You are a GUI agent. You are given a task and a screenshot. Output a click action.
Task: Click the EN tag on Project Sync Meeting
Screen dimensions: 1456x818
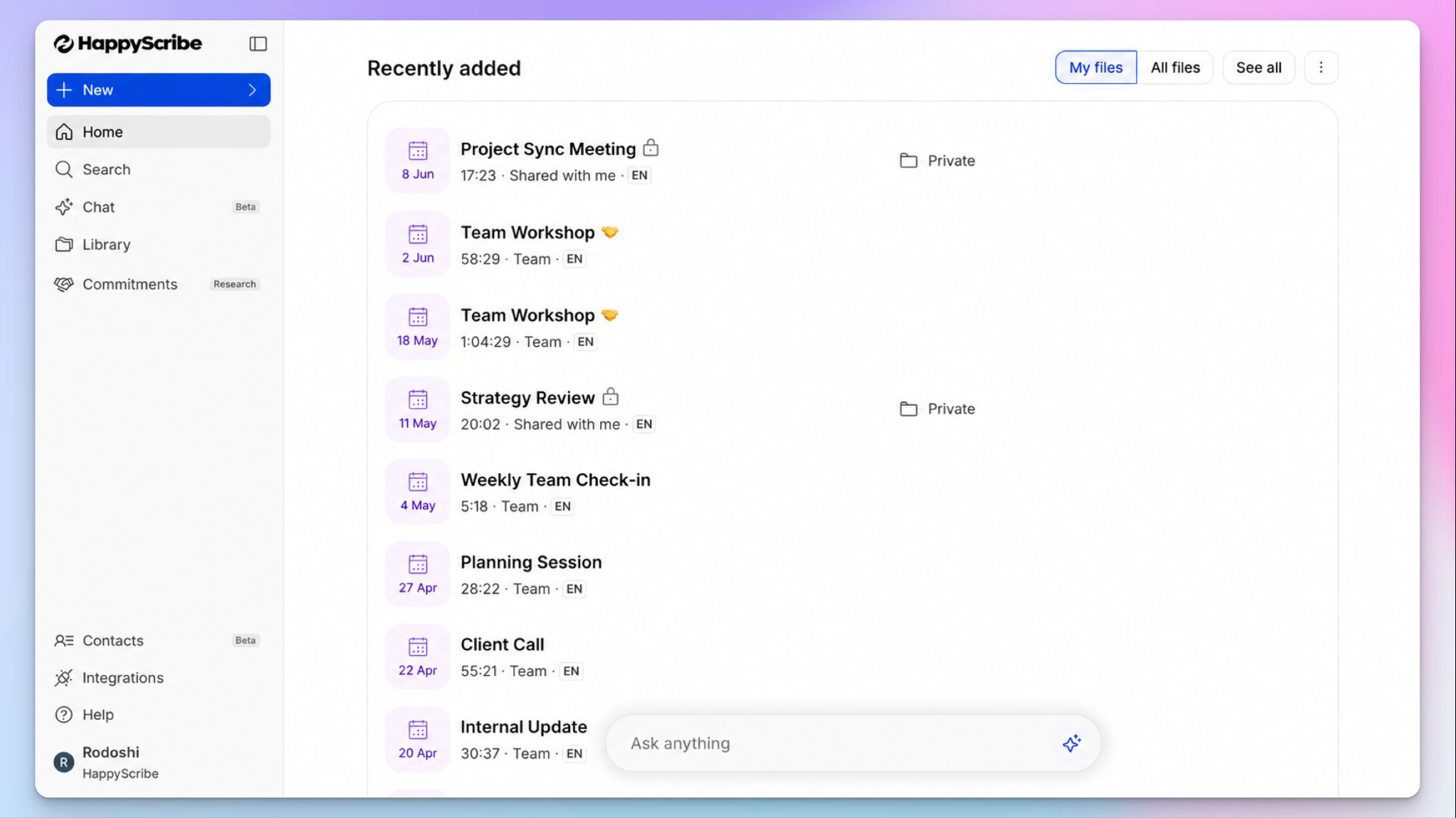(639, 176)
